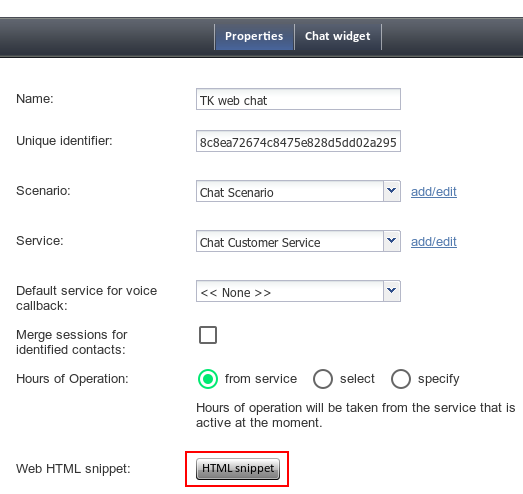Open add/edit link next to Service
Viewport: 523px width, 494px height.
pyautogui.click(x=434, y=242)
